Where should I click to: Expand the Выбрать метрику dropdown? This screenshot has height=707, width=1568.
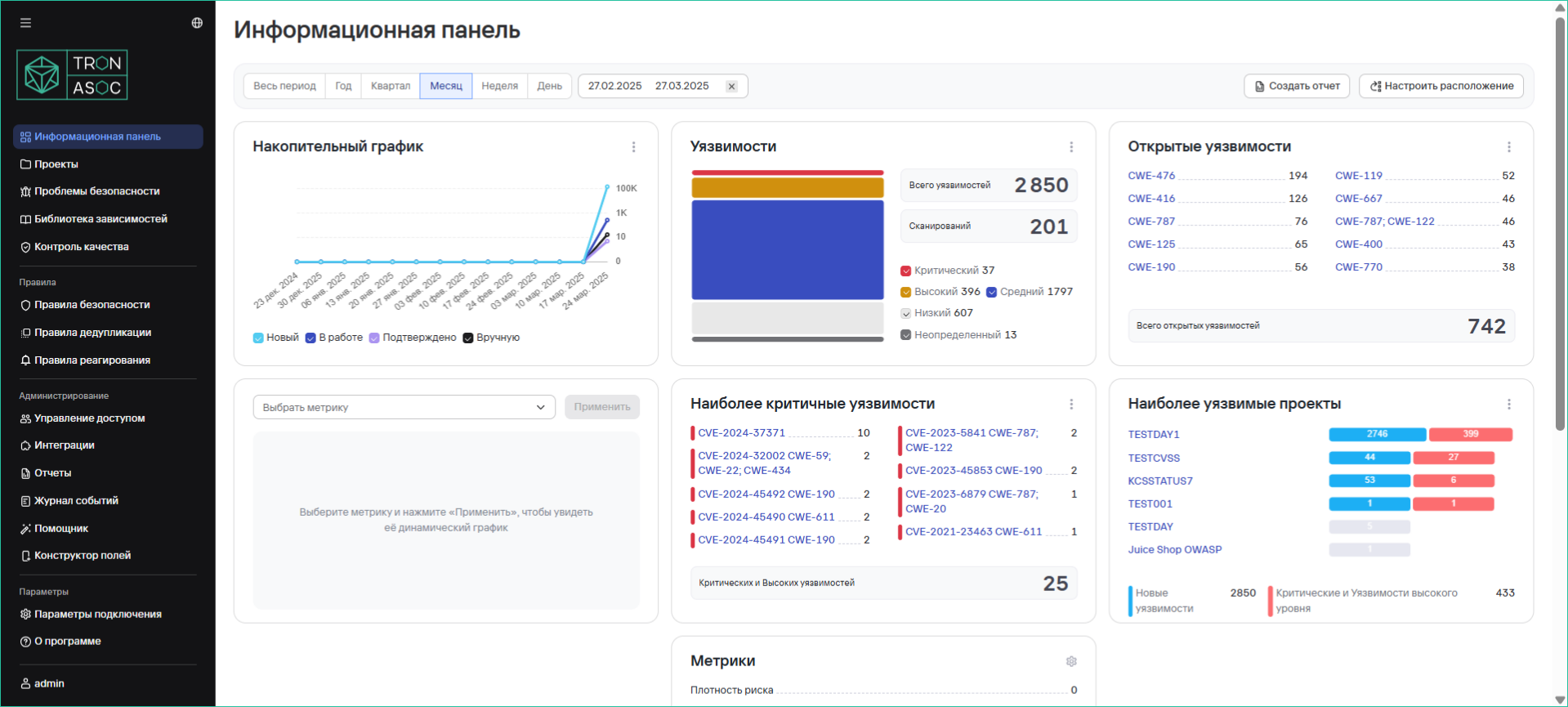(x=404, y=407)
